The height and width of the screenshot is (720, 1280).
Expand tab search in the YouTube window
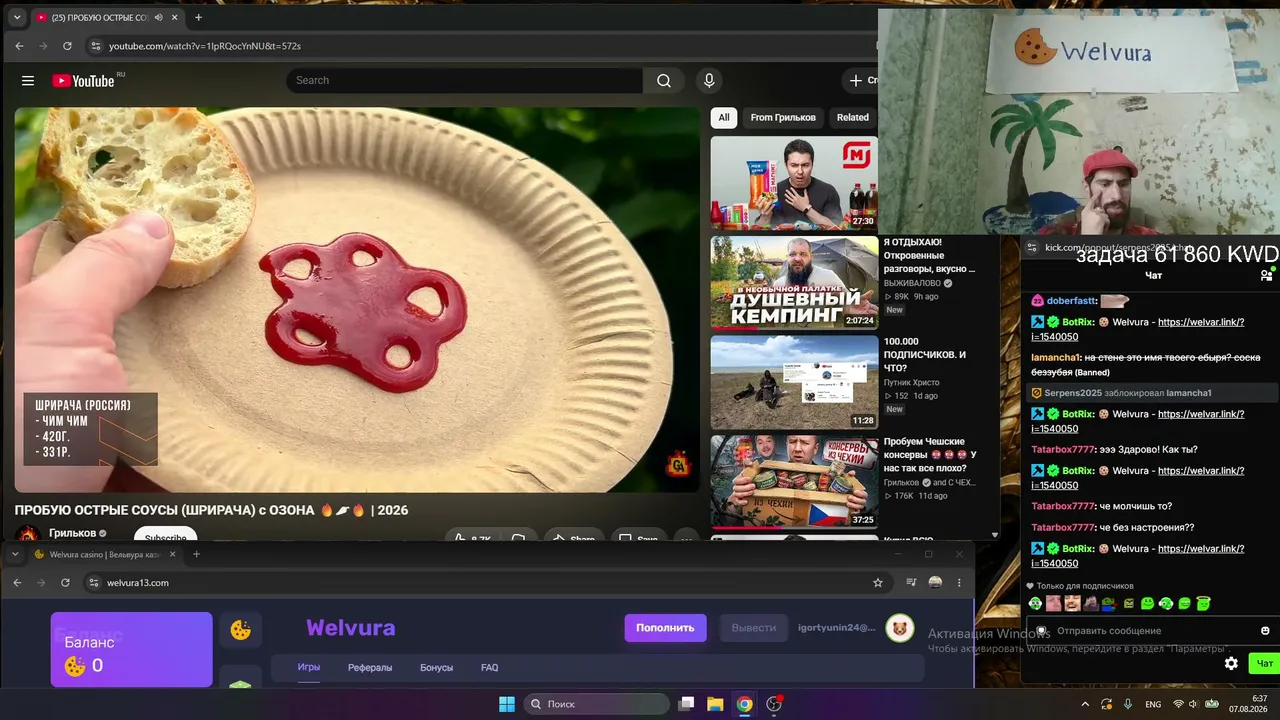16,18
